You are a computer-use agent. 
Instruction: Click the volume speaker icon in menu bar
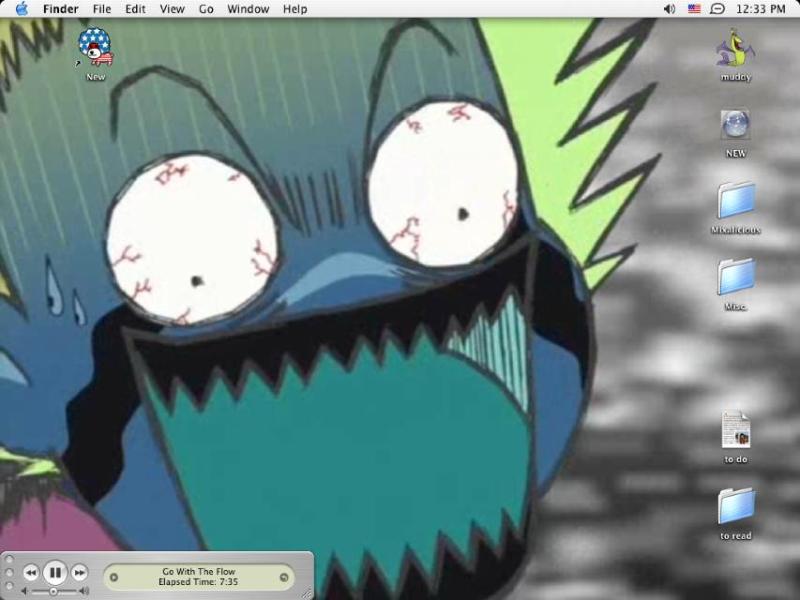point(669,9)
